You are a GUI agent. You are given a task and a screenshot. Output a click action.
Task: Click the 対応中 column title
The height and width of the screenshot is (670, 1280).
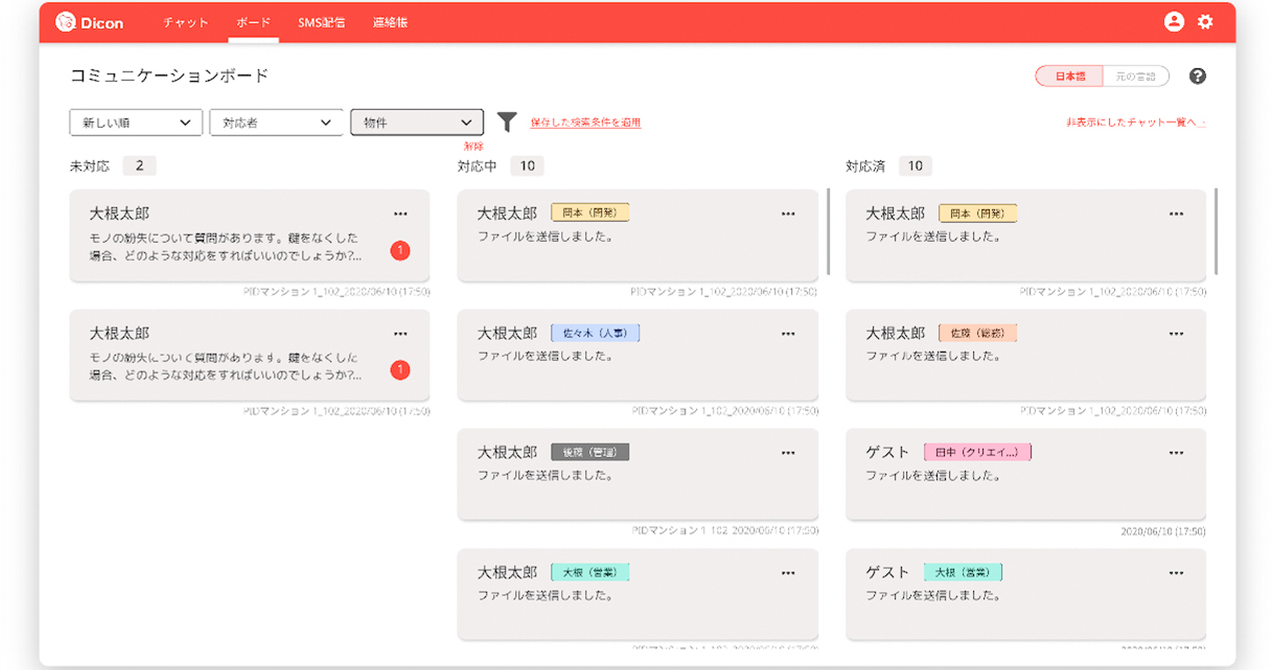point(477,166)
